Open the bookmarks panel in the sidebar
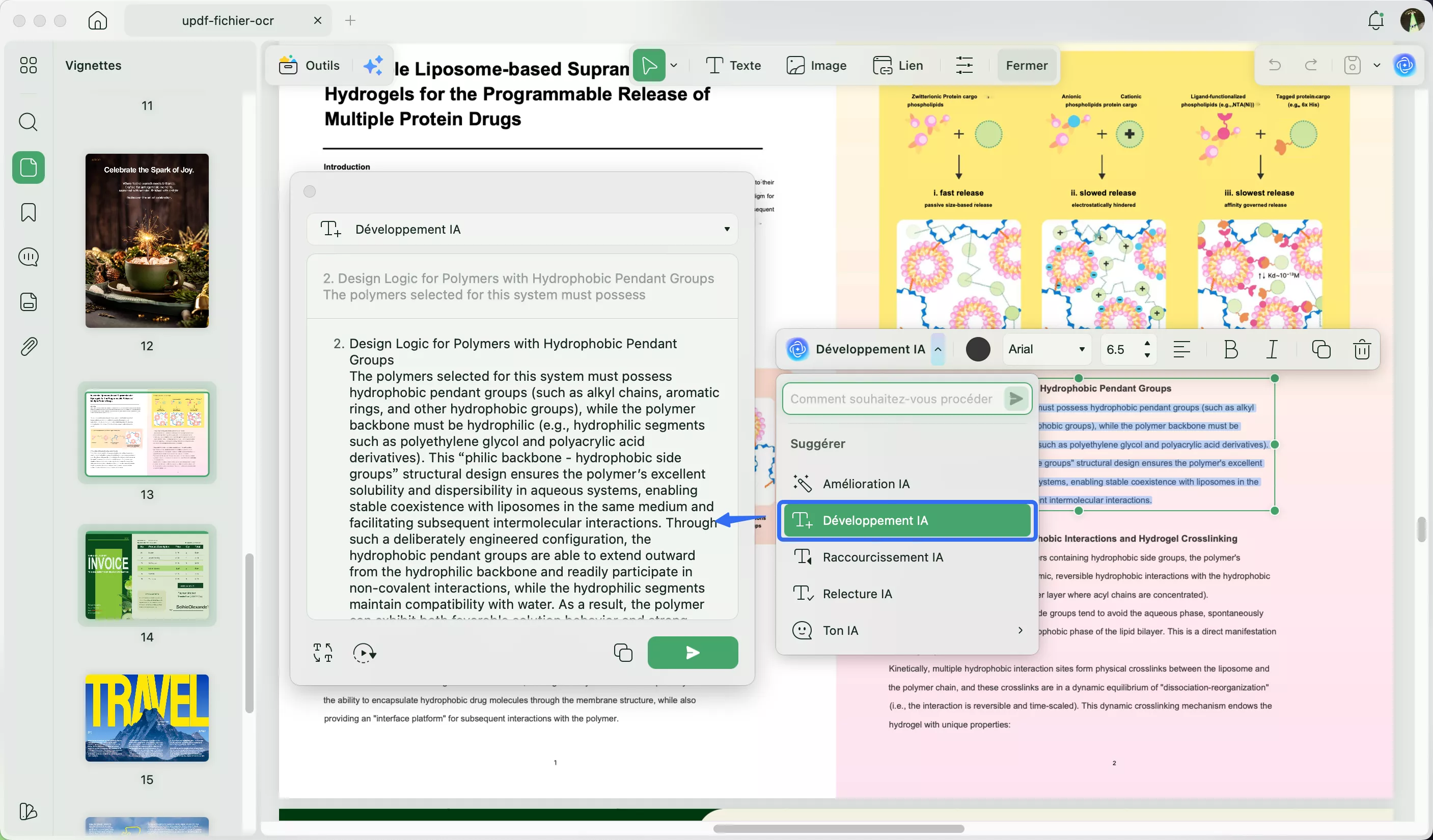1433x840 pixels. (29, 213)
